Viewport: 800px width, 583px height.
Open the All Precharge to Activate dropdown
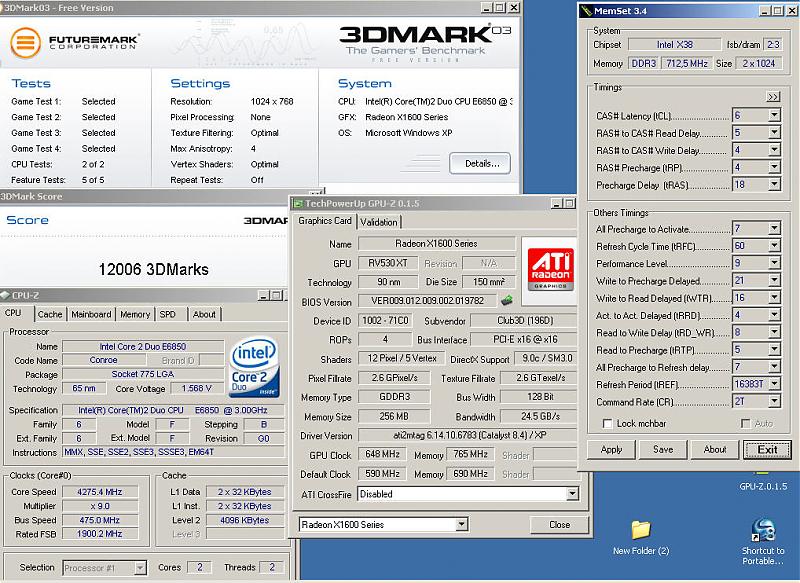[774, 229]
